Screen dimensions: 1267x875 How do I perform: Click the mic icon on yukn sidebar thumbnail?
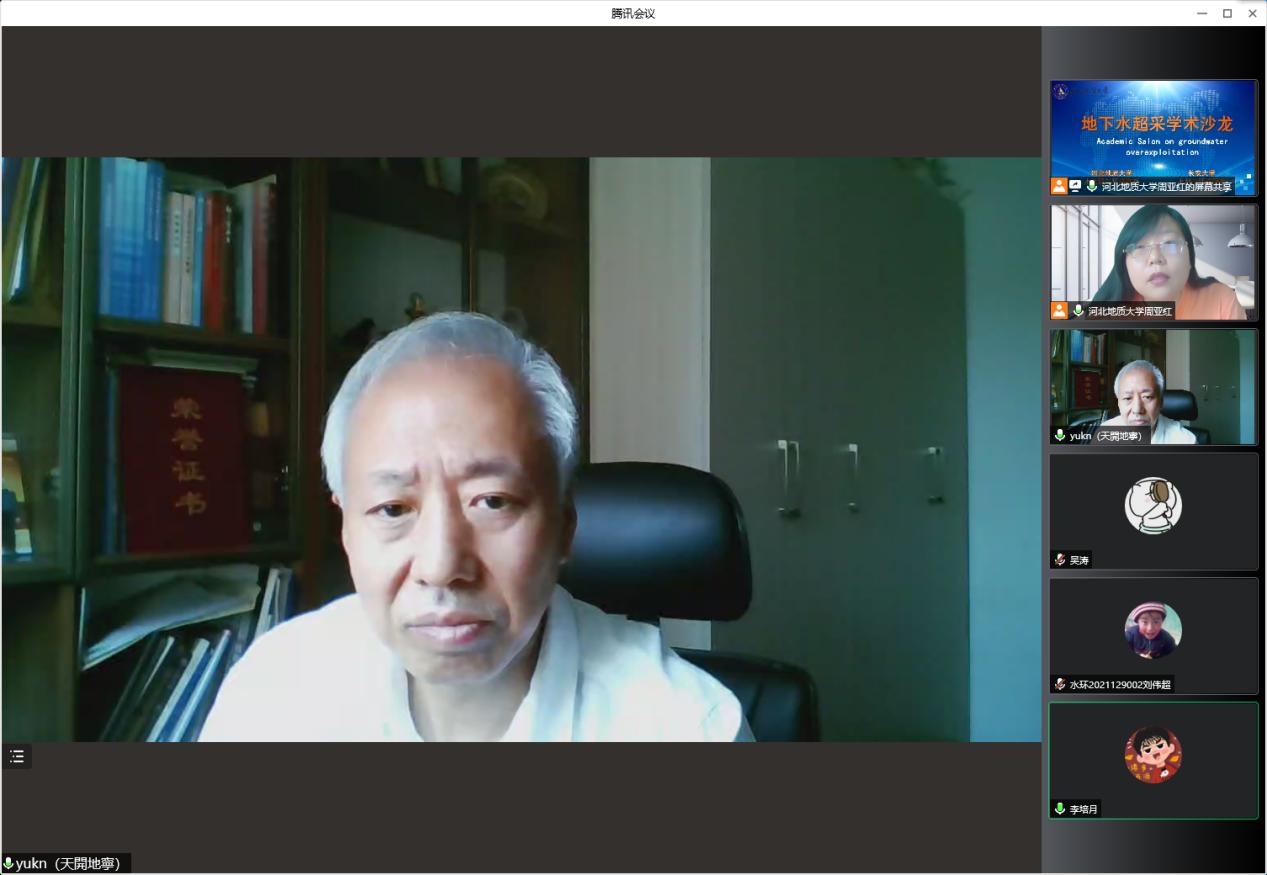point(1060,436)
